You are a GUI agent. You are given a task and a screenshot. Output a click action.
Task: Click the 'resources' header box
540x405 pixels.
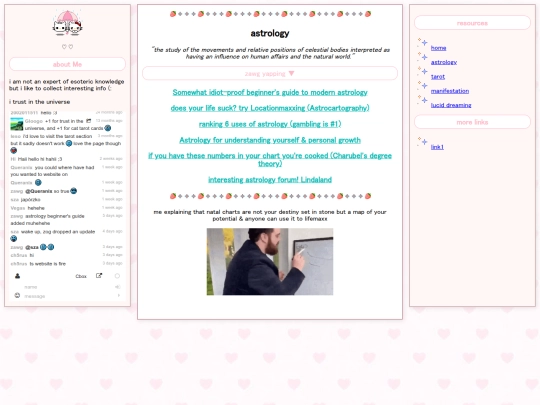472,23
